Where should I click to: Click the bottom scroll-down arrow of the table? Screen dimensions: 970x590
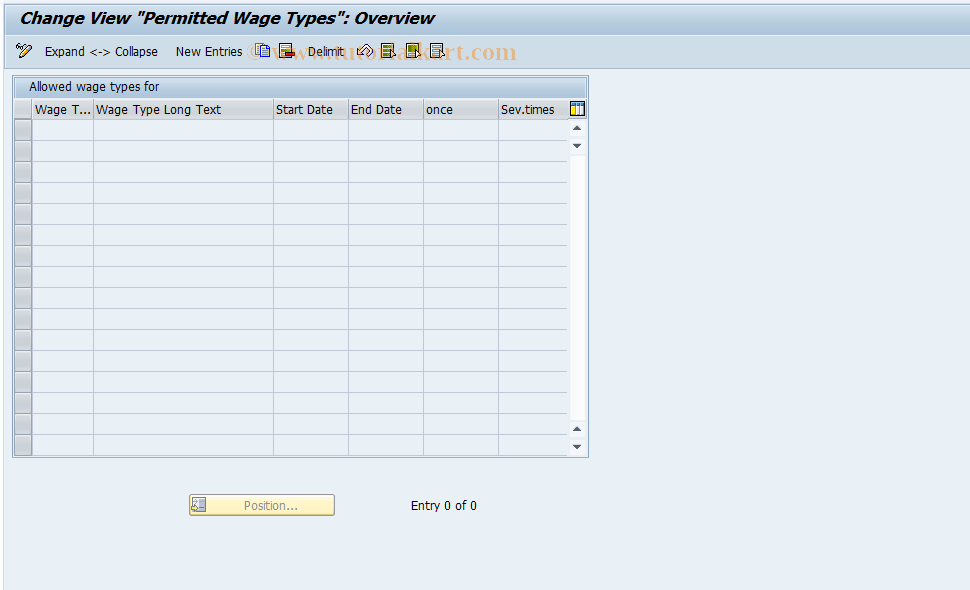click(577, 447)
